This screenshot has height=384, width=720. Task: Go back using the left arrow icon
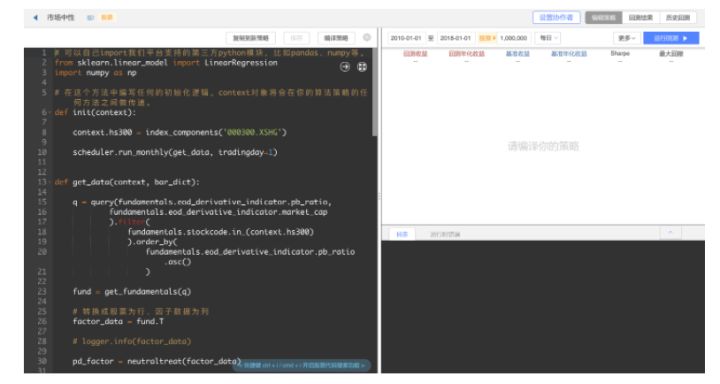click(35, 17)
